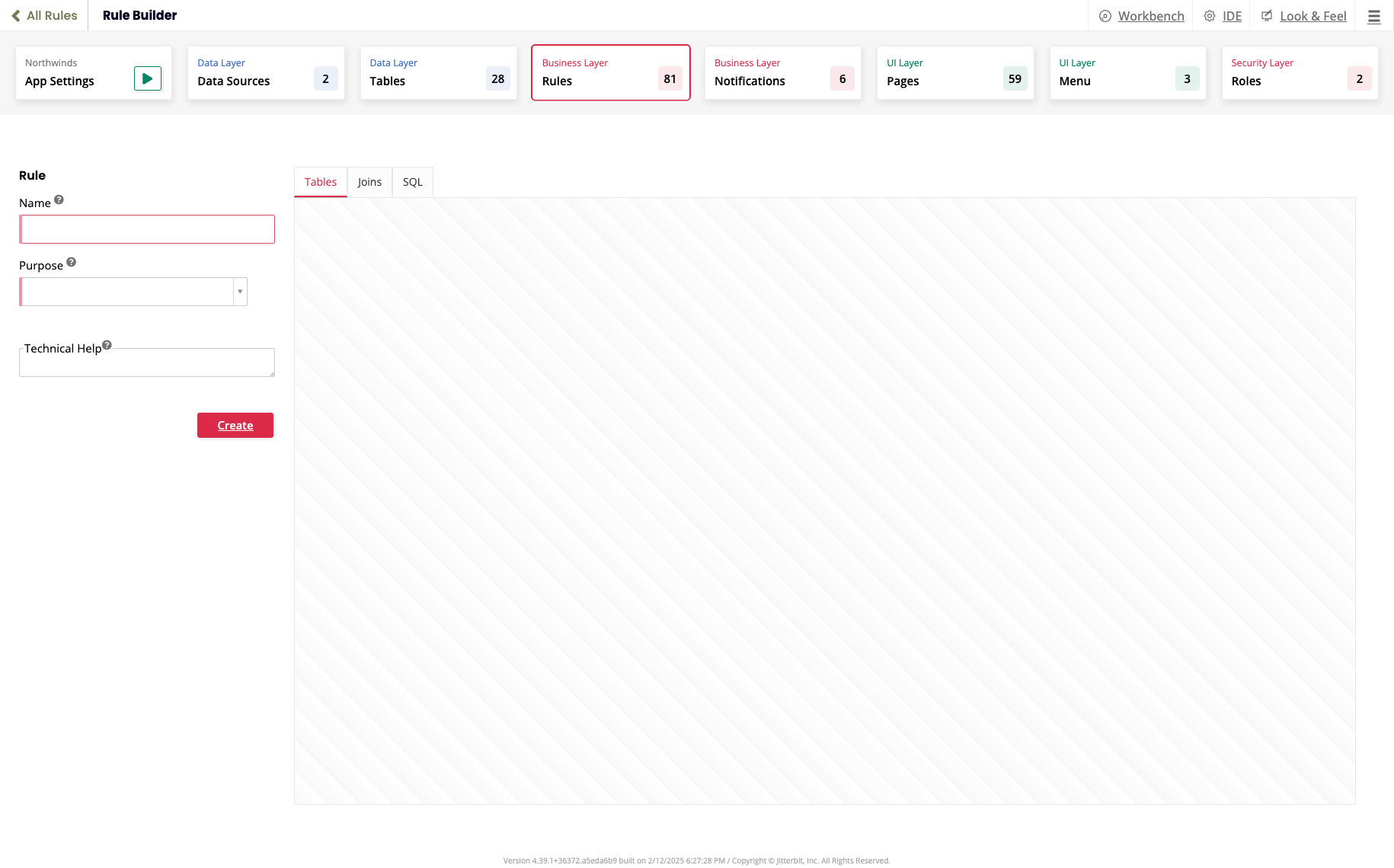Click the Workbench icon in the header
The height and width of the screenshot is (868, 1394).
tap(1105, 16)
